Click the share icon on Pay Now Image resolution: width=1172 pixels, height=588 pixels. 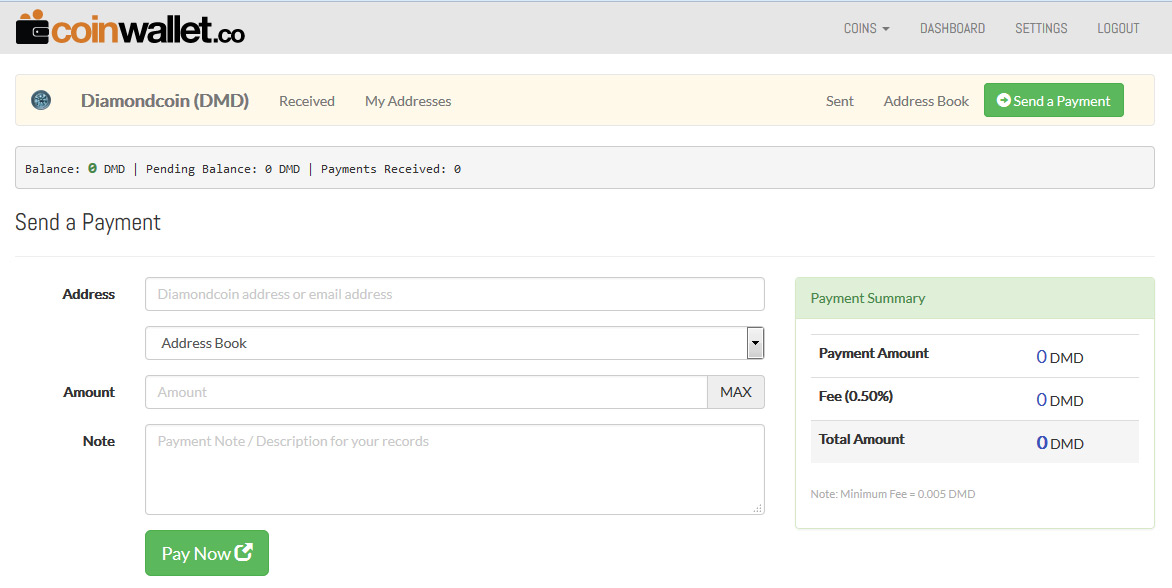244,552
